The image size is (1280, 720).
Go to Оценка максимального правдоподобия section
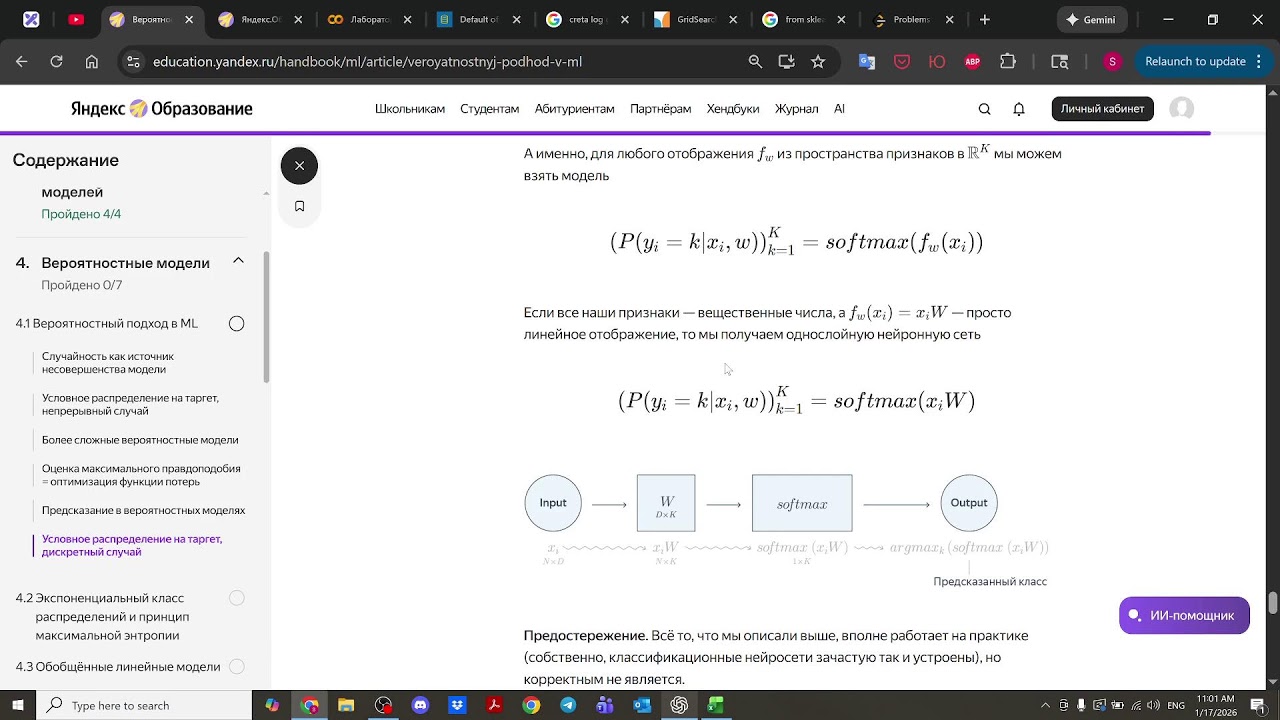[141, 475]
